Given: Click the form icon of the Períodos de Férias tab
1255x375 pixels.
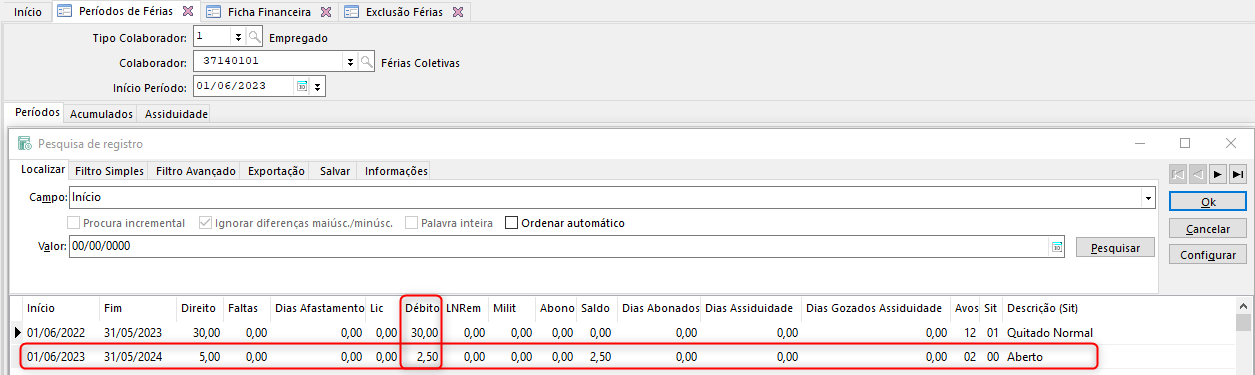Looking at the screenshot, I should tap(65, 12).
